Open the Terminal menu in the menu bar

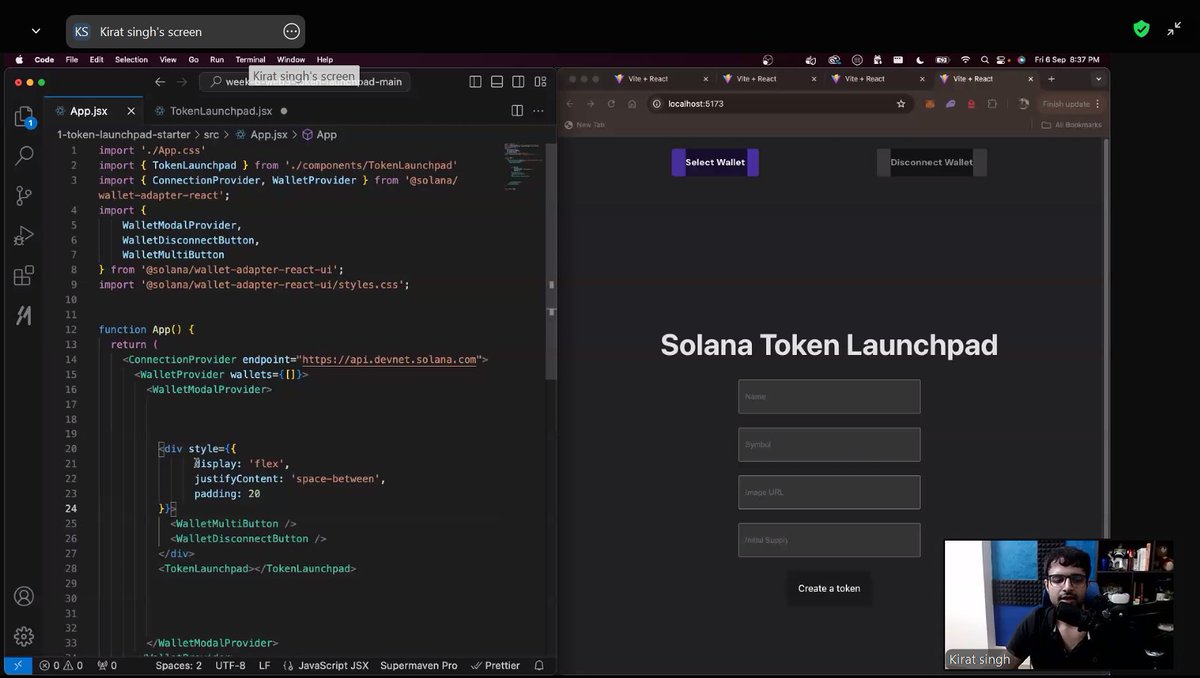pyautogui.click(x=249, y=59)
